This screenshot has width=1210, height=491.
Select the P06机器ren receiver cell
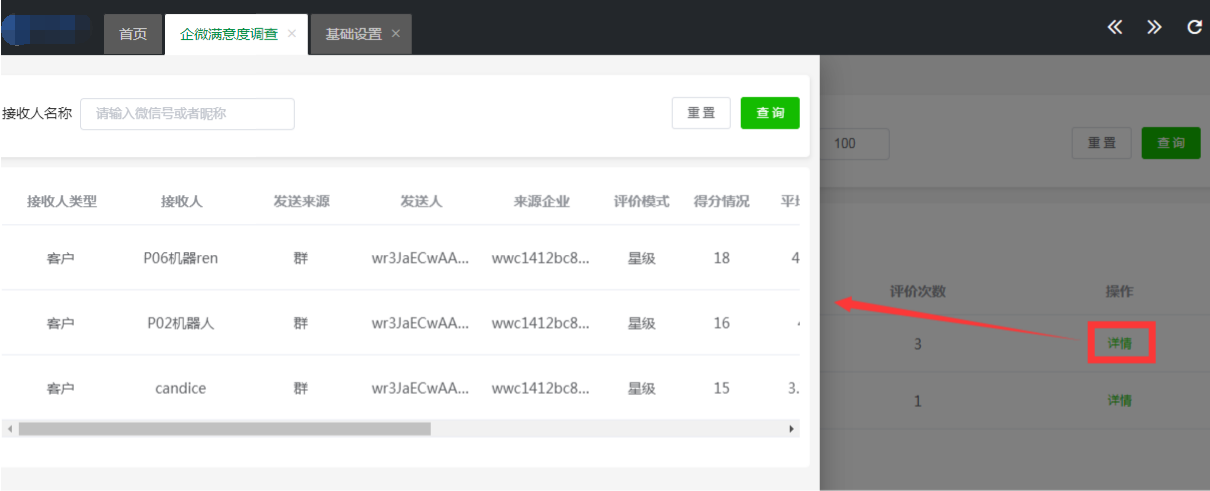(181, 258)
